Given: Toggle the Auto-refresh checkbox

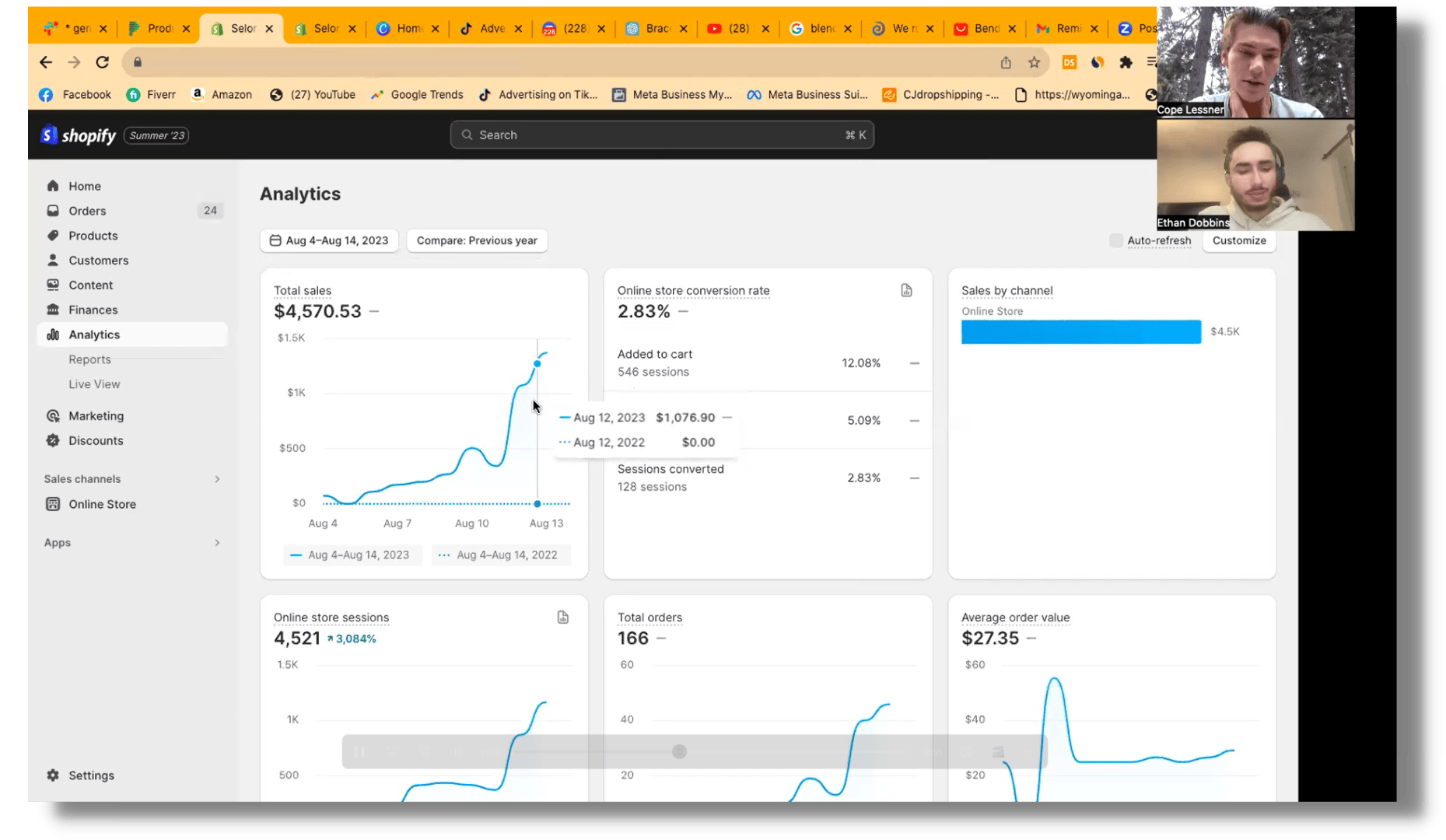Looking at the screenshot, I should [1116, 240].
